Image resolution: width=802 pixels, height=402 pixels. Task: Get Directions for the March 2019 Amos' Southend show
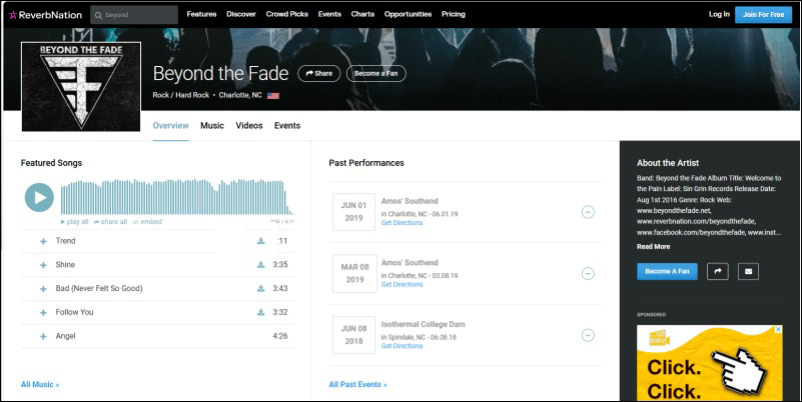402,284
